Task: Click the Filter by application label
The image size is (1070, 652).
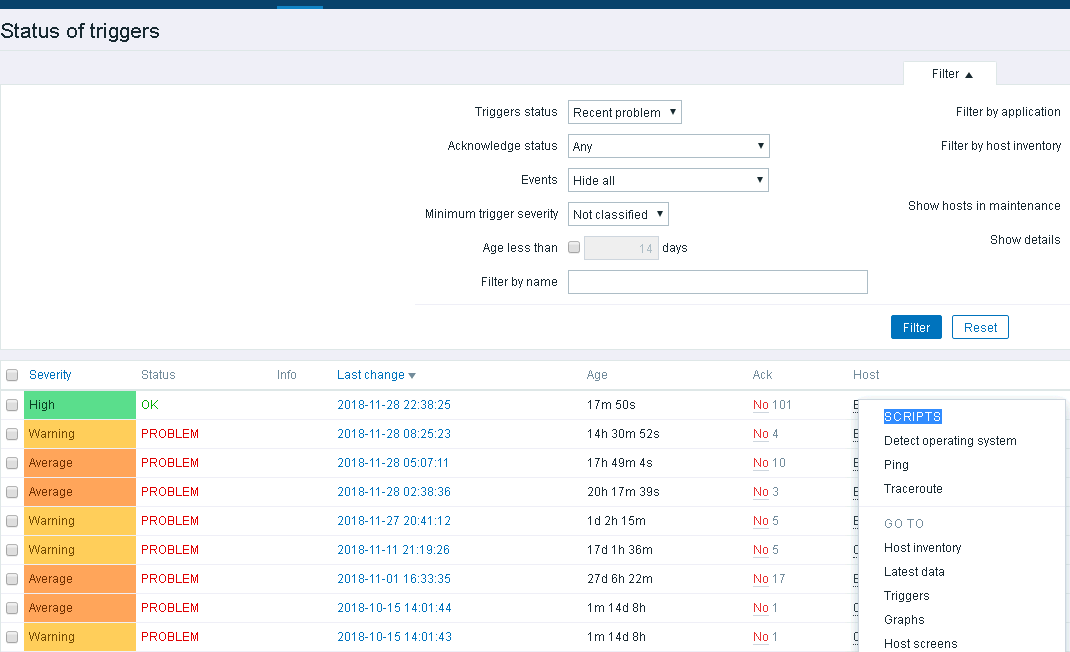Action: click(x=1008, y=112)
